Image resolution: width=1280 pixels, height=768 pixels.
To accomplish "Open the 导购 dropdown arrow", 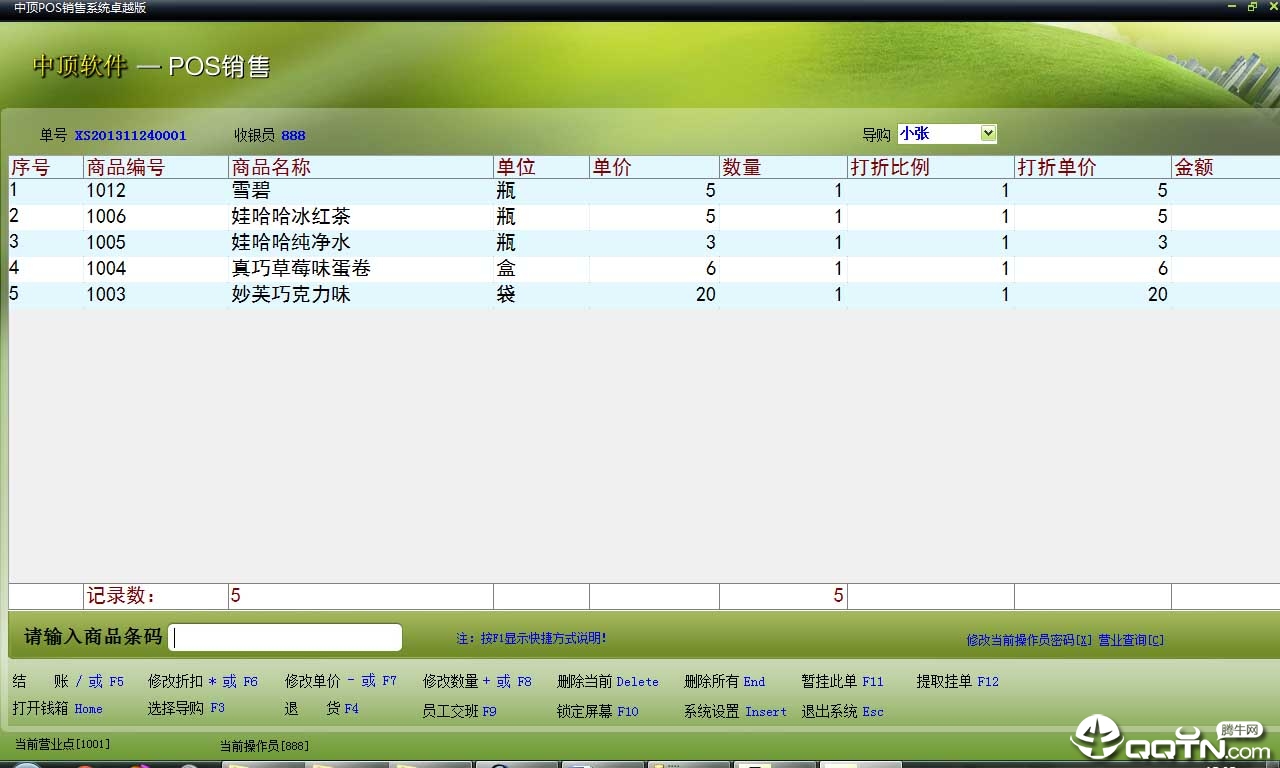I will pyautogui.click(x=988, y=134).
